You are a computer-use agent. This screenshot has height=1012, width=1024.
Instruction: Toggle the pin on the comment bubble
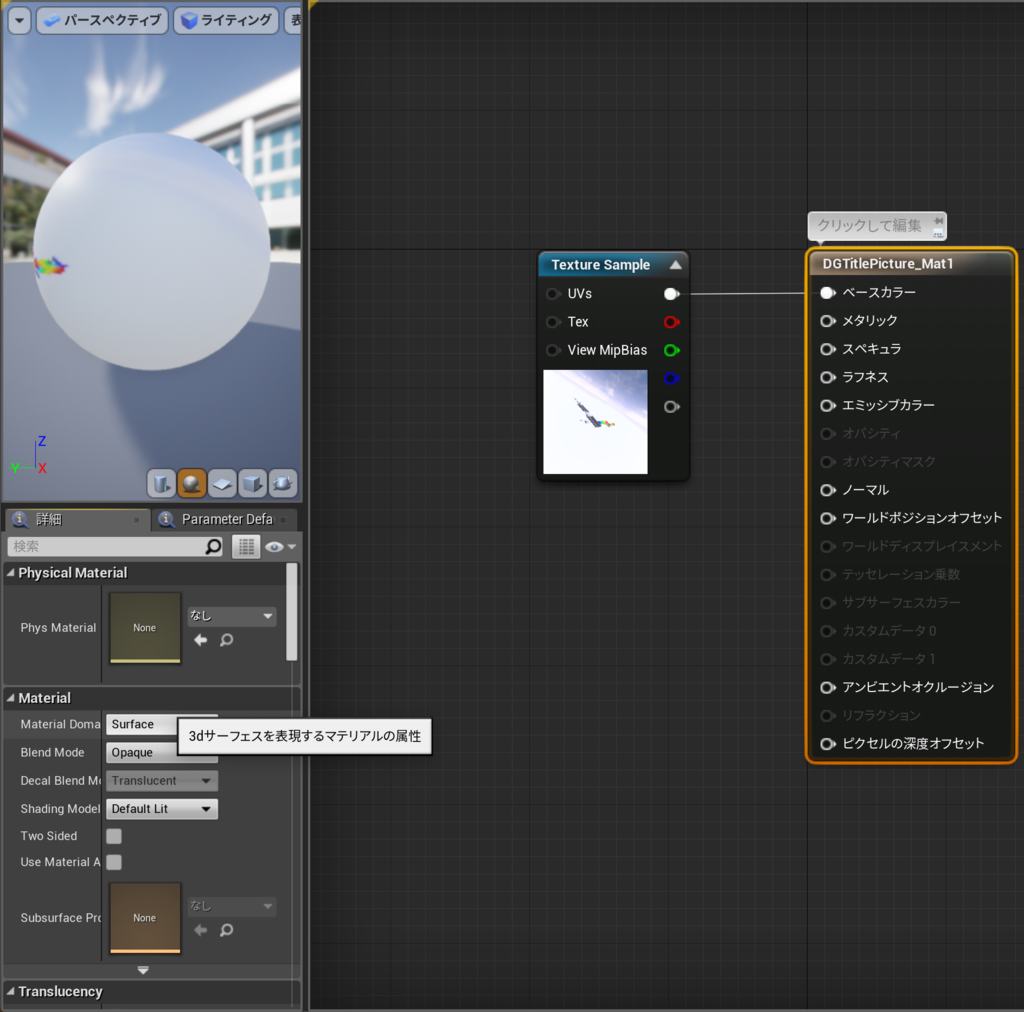(938, 221)
